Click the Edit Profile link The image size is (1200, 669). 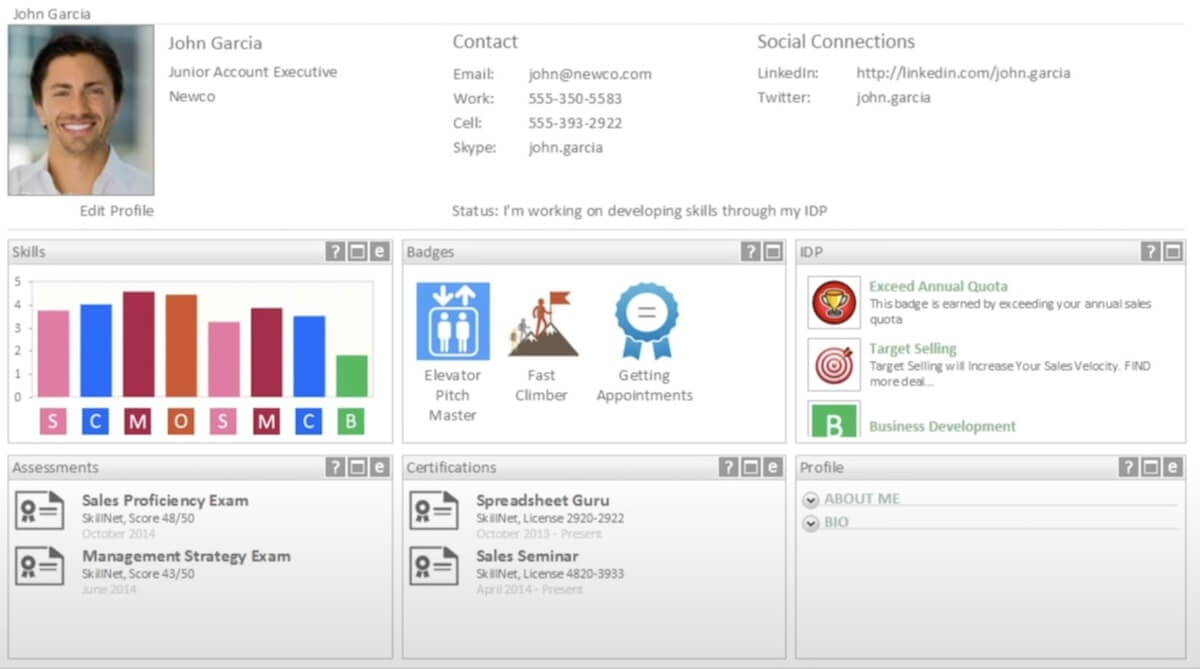click(117, 211)
